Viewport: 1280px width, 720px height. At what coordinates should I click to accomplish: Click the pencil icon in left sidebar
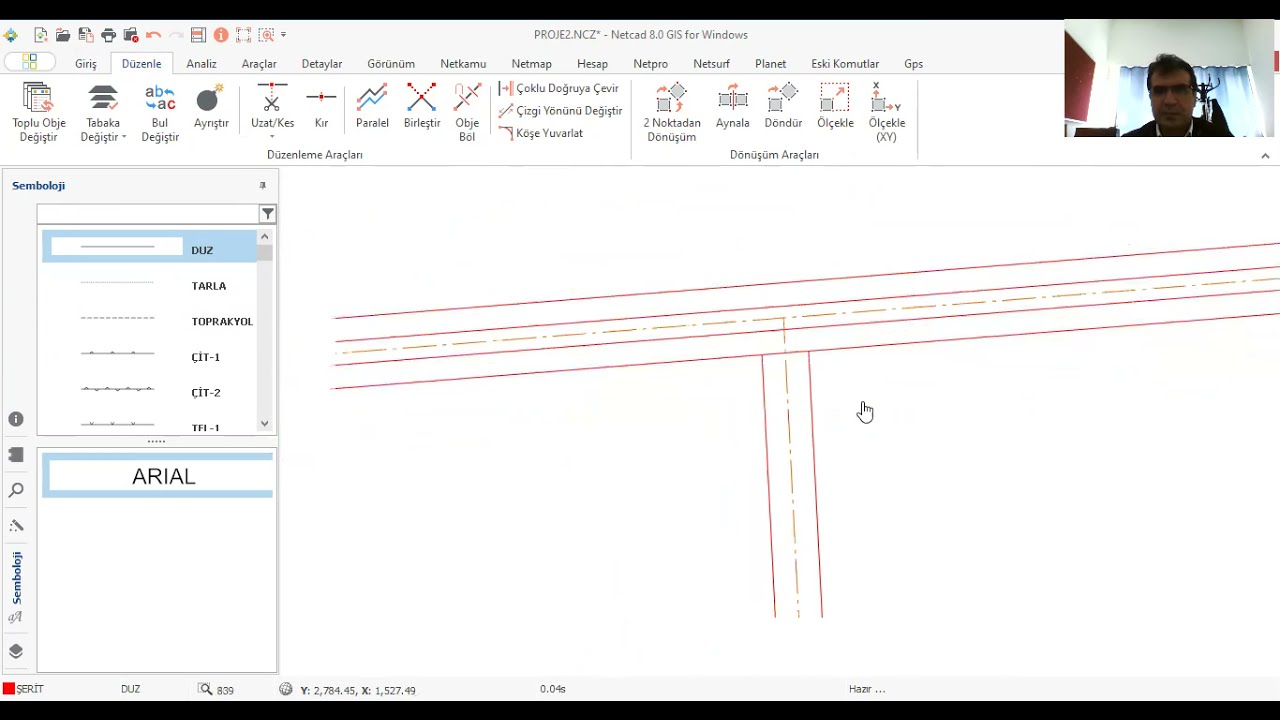tap(16, 525)
